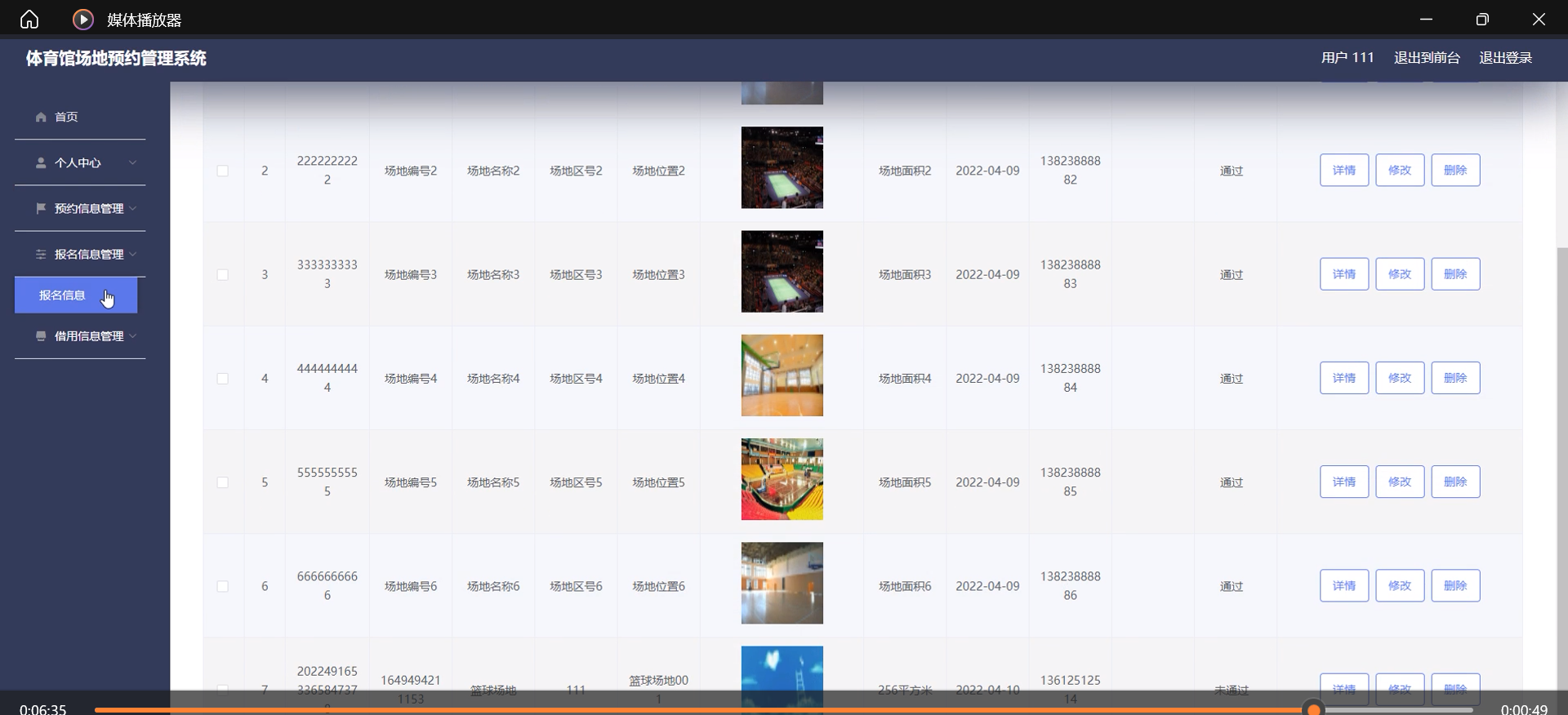
Task: Click the flag icon beside 预约信息管理
Action: pos(41,208)
